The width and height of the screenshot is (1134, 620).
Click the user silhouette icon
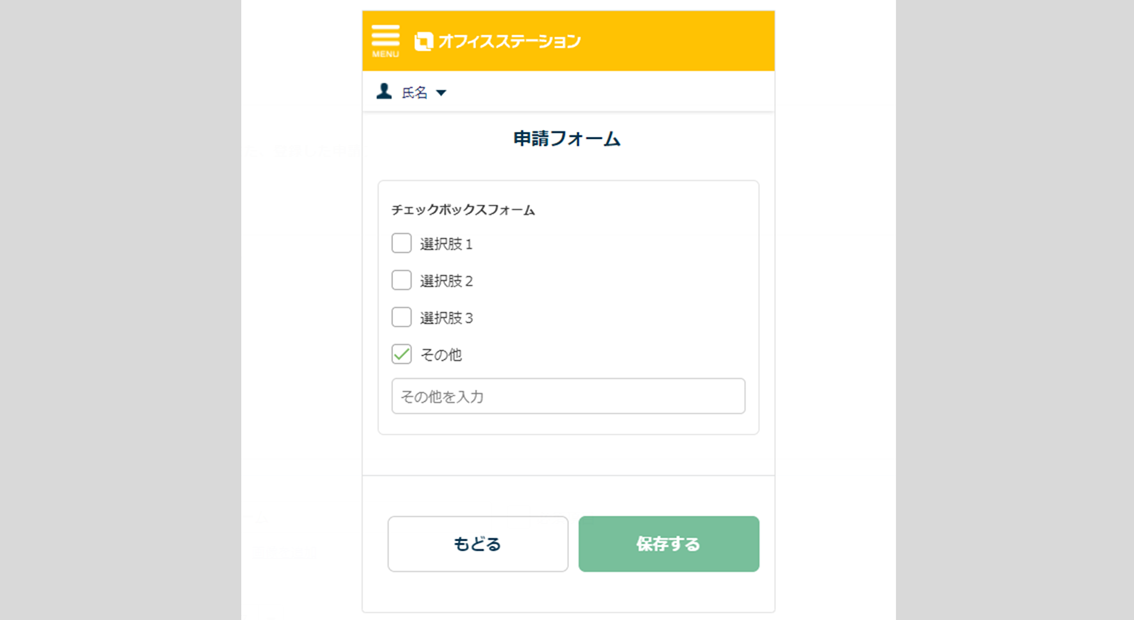point(384,92)
